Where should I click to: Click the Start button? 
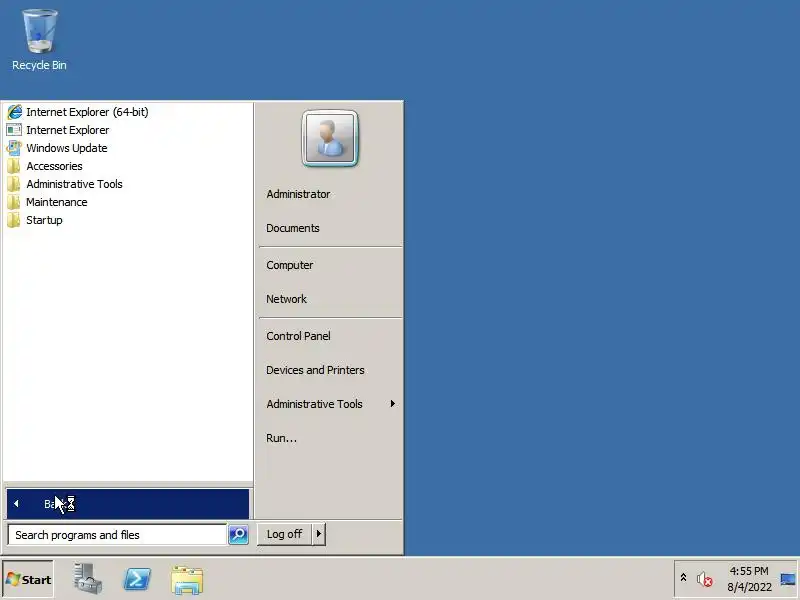coord(28,580)
